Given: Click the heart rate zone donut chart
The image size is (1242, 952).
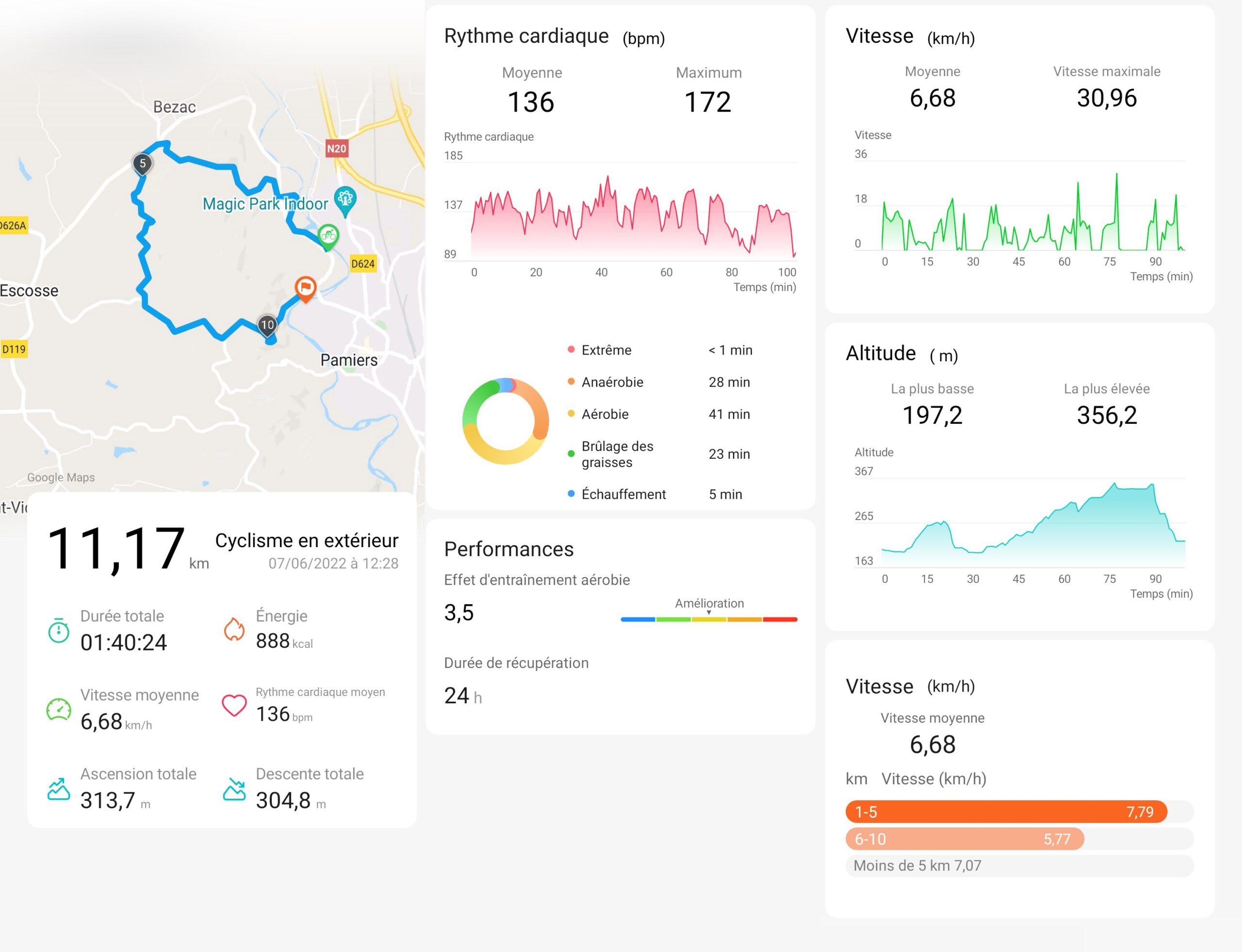Looking at the screenshot, I should click(x=506, y=421).
